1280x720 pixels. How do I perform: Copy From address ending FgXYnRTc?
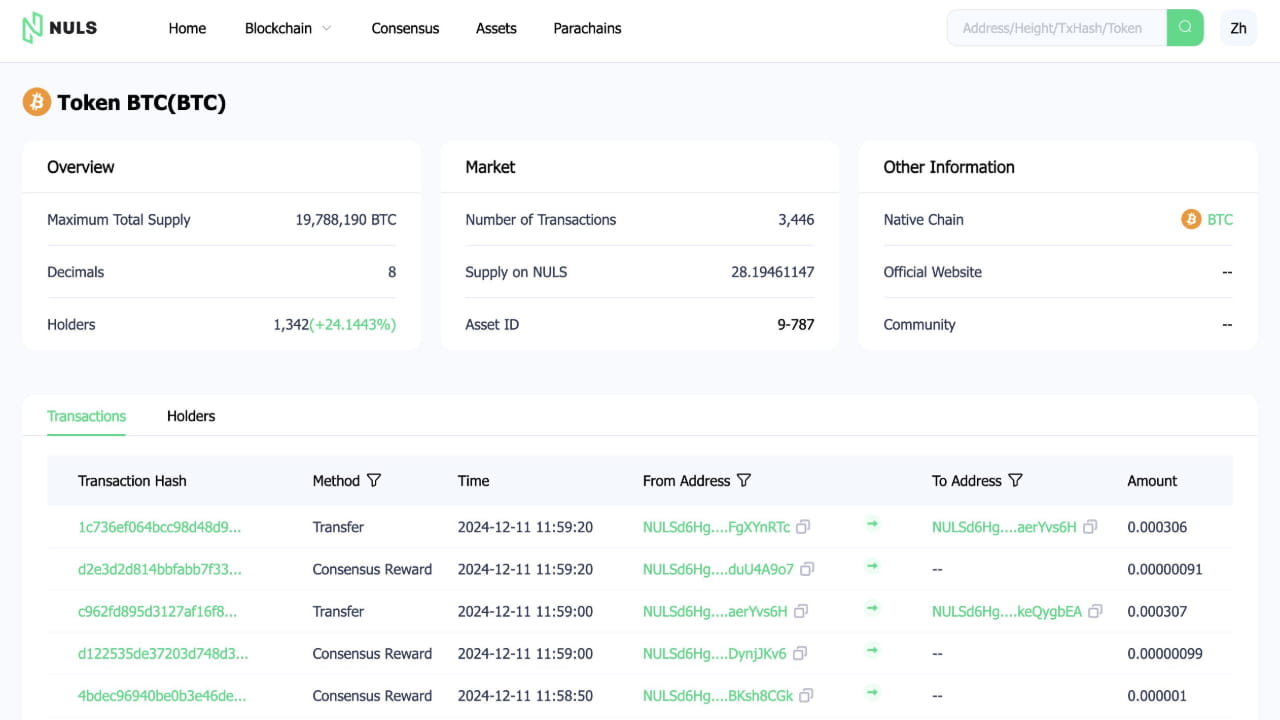[x=803, y=527]
